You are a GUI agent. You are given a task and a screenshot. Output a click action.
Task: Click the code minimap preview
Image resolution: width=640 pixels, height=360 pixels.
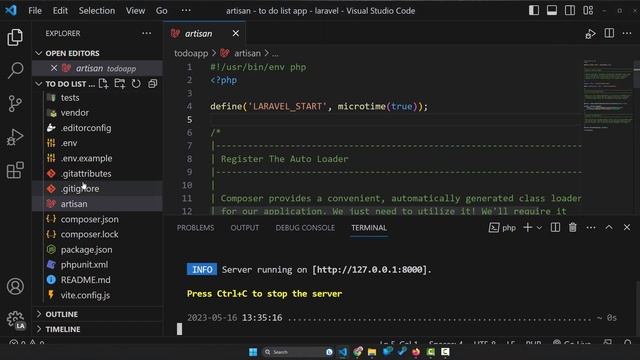(x=608, y=96)
